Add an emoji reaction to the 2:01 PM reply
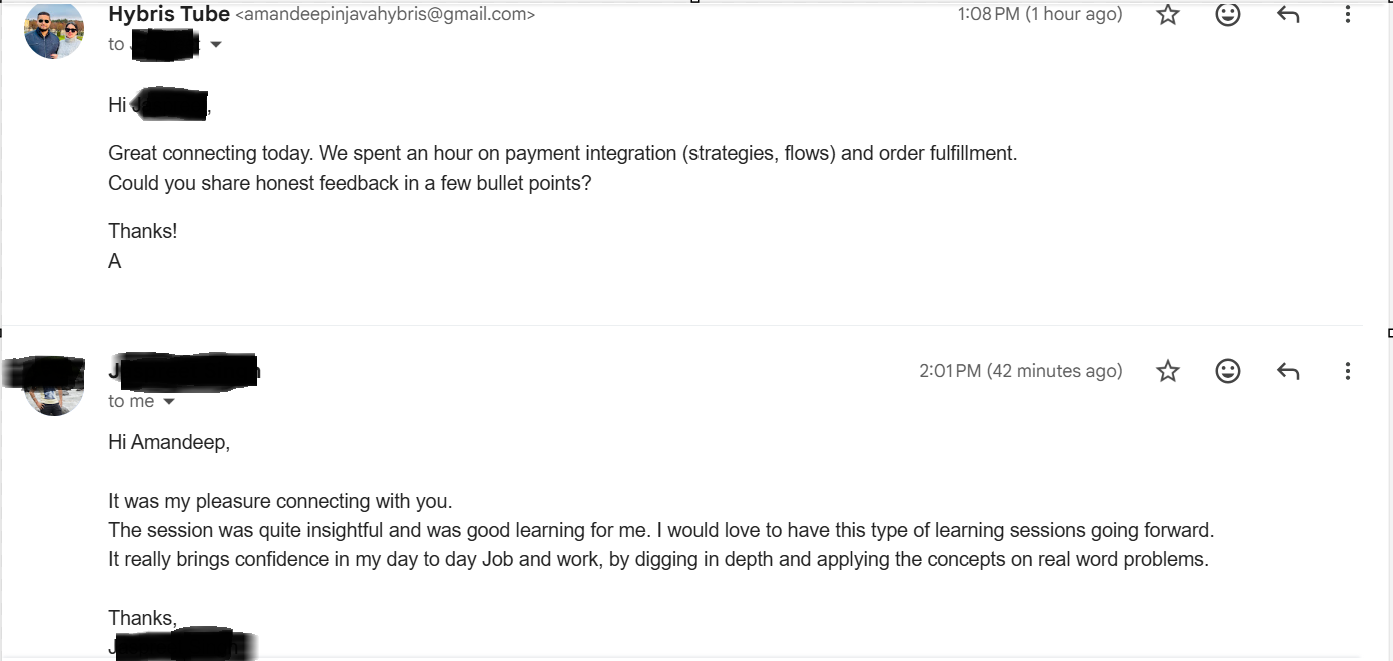This screenshot has width=1393, height=661. pyautogui.click(x=1227, y=370)
